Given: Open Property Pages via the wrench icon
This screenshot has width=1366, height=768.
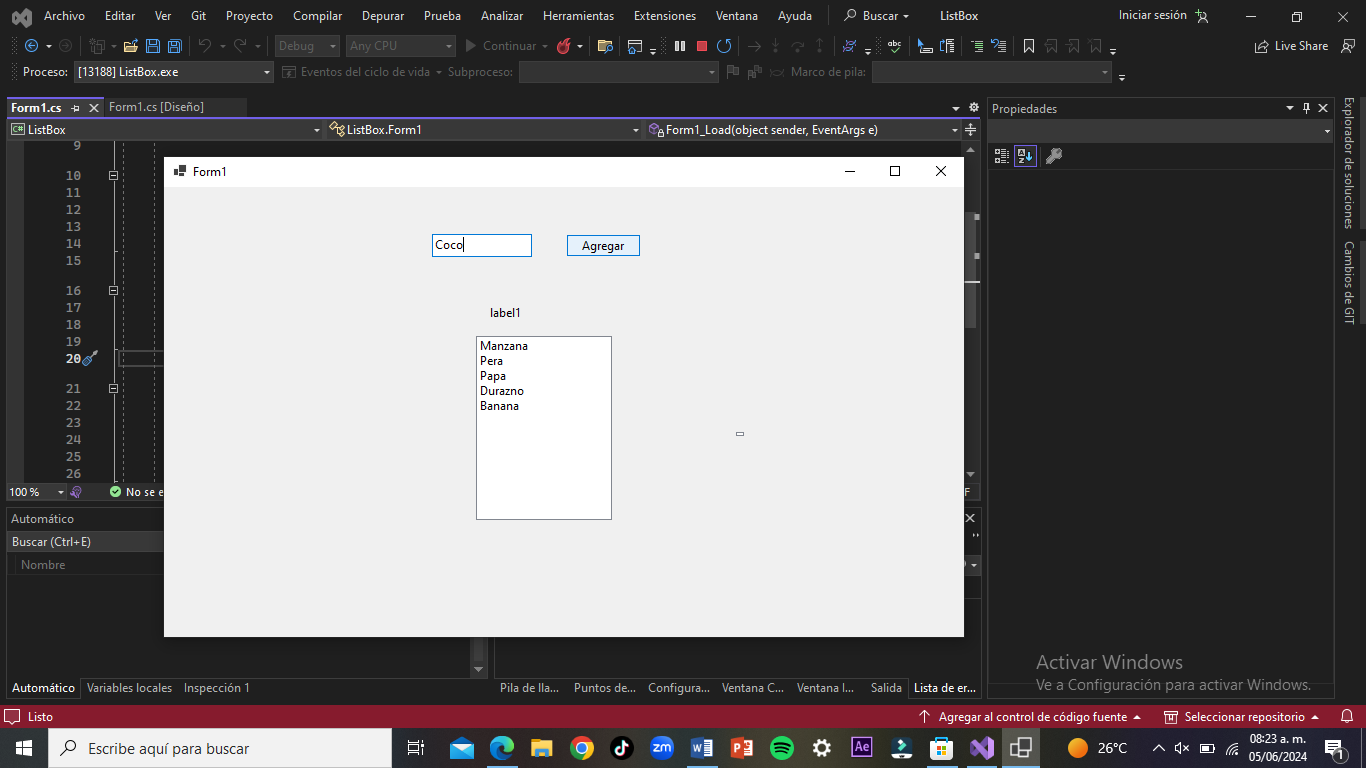Looking at the screenshot, I should click(x=1053, y=156).
